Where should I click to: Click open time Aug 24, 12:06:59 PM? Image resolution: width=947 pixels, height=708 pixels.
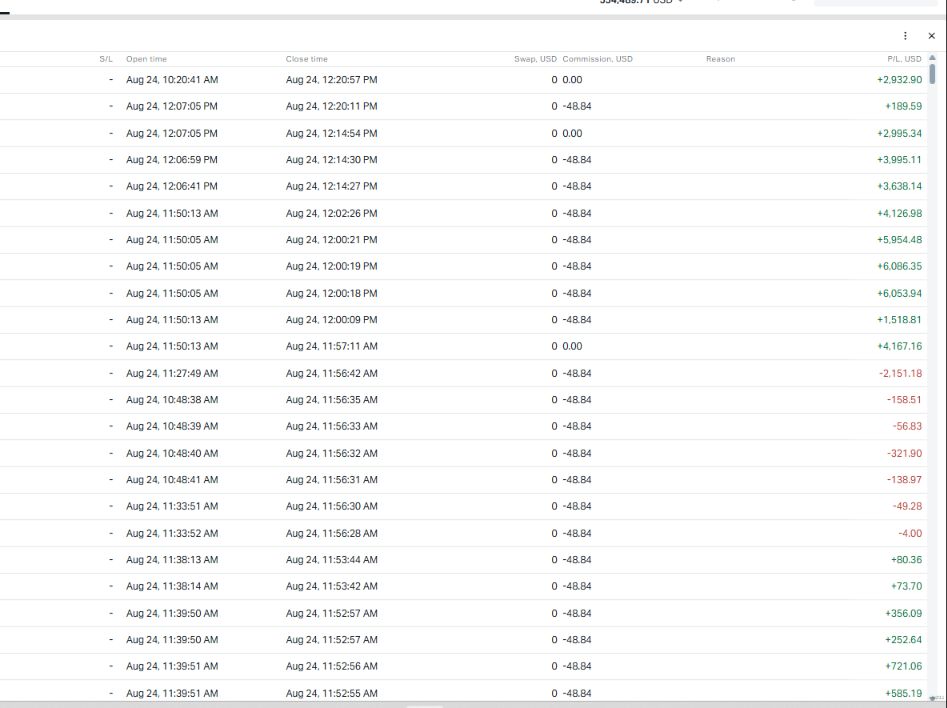point(172,160)
